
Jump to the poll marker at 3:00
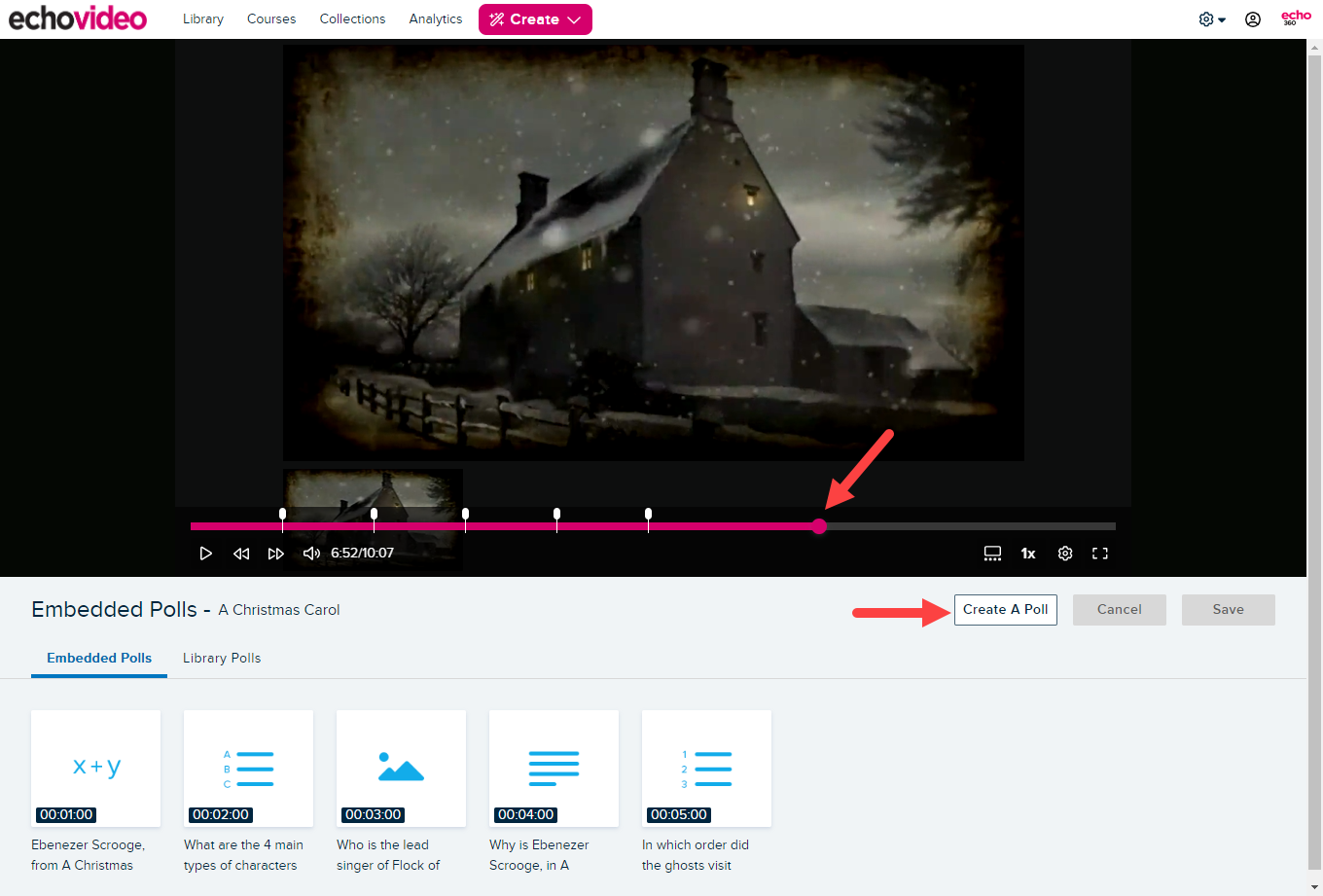click(x=465, y=515)
